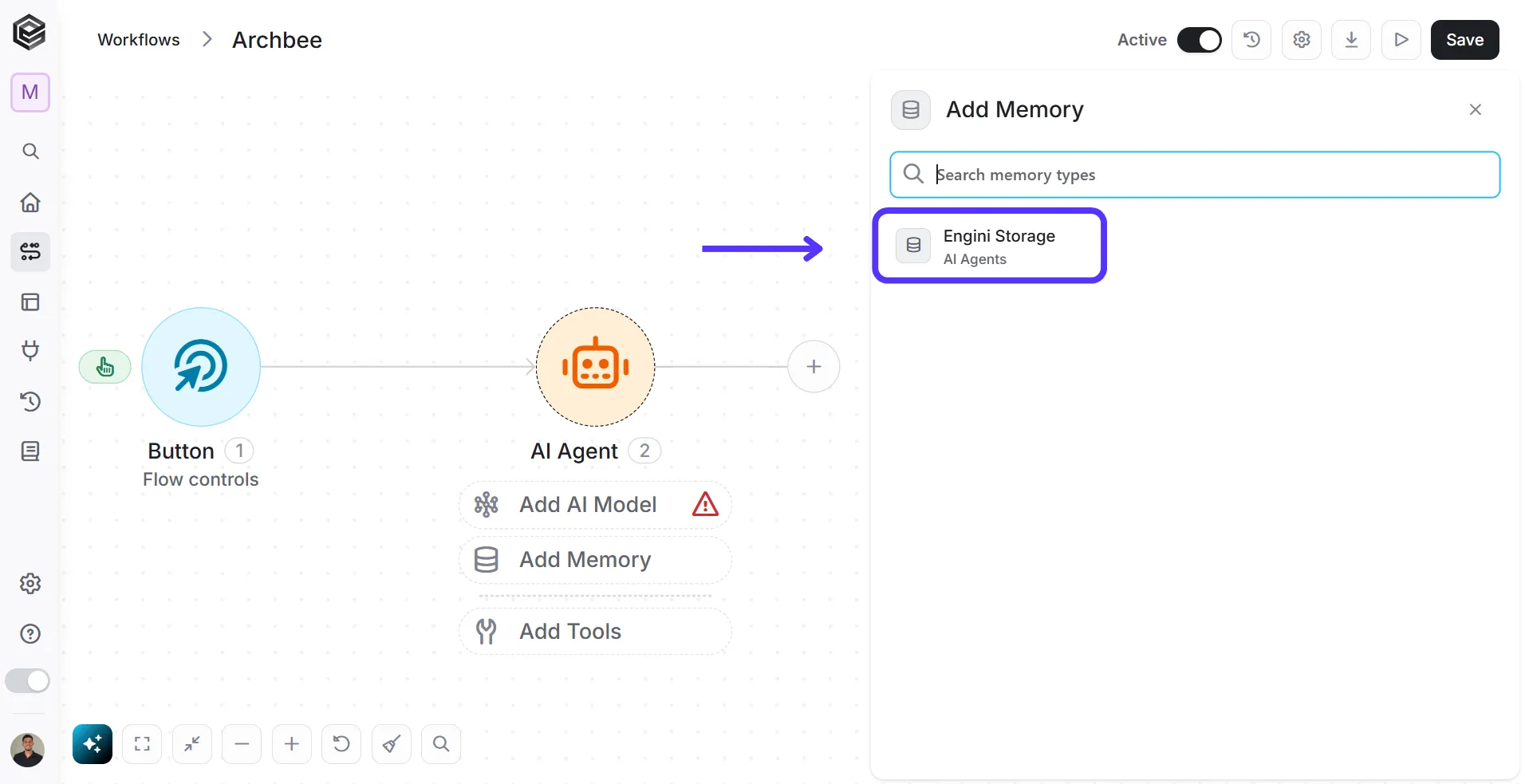Open the sidebar history clock icon
The height and width of the screenshot is (784, 1525).
(30, 401)
